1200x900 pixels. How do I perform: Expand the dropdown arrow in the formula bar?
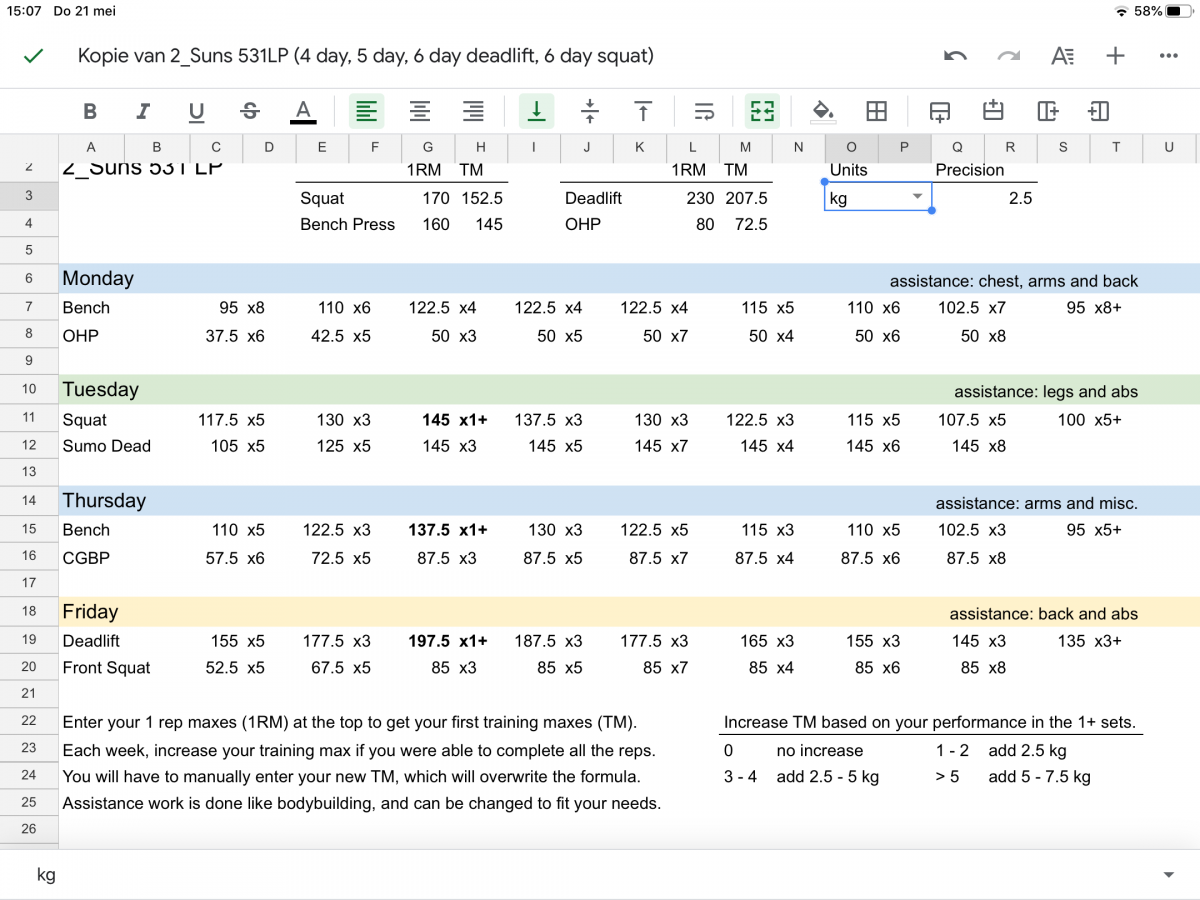point(1168,875)
